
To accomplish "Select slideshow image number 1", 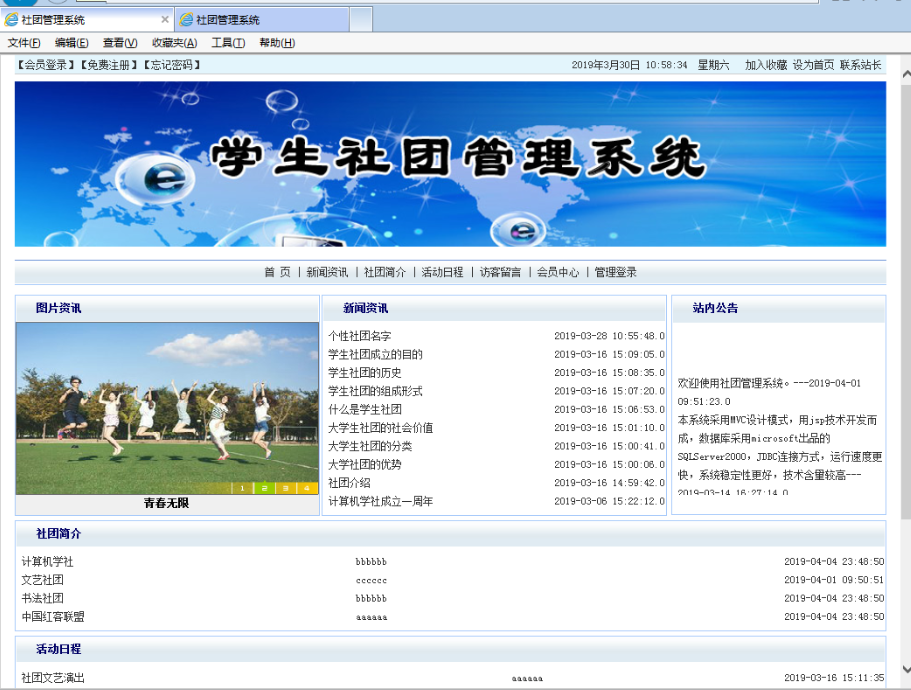I will (242, 488).
